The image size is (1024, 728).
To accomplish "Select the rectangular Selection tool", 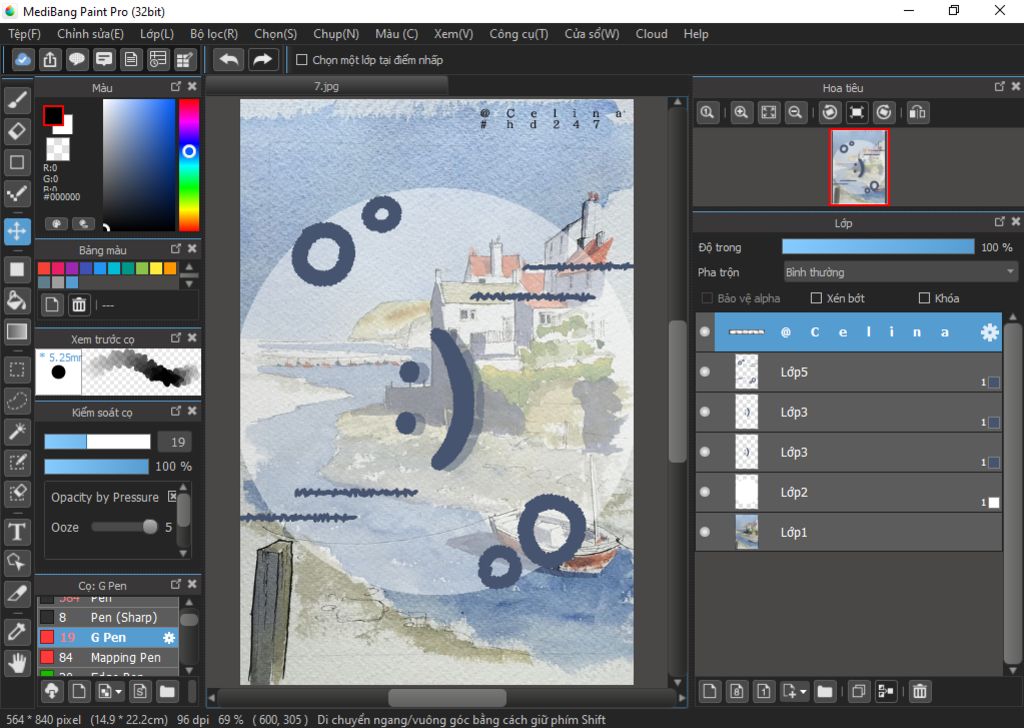I will pos(17,370).
